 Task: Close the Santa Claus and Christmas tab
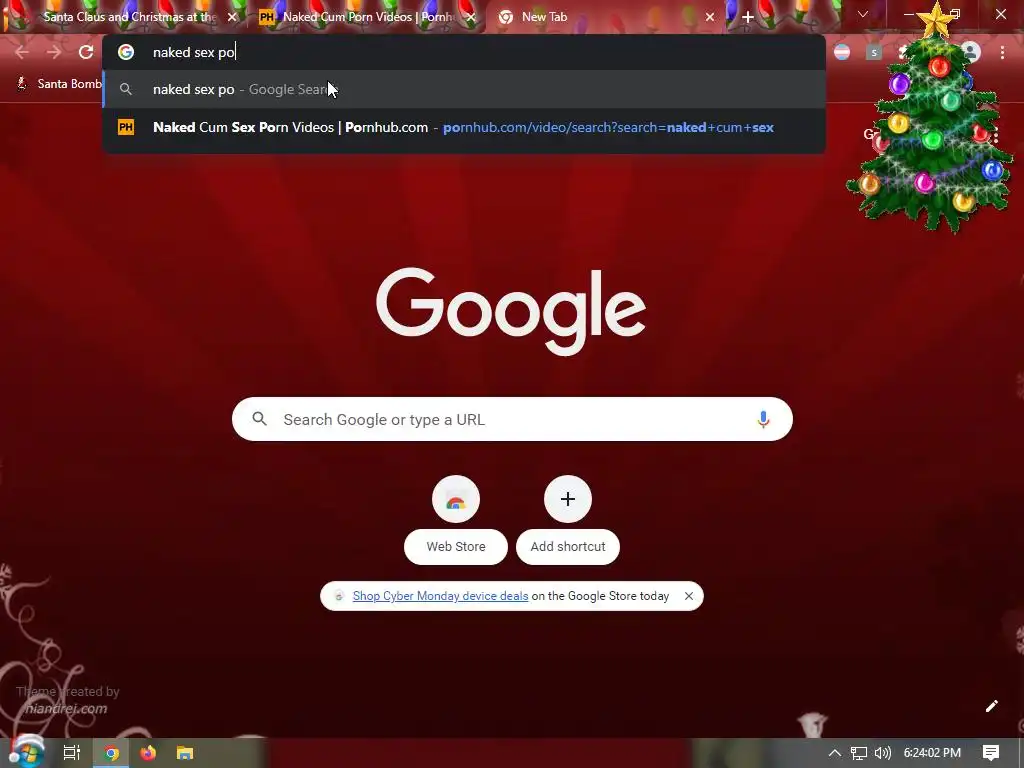coord(232,17)
